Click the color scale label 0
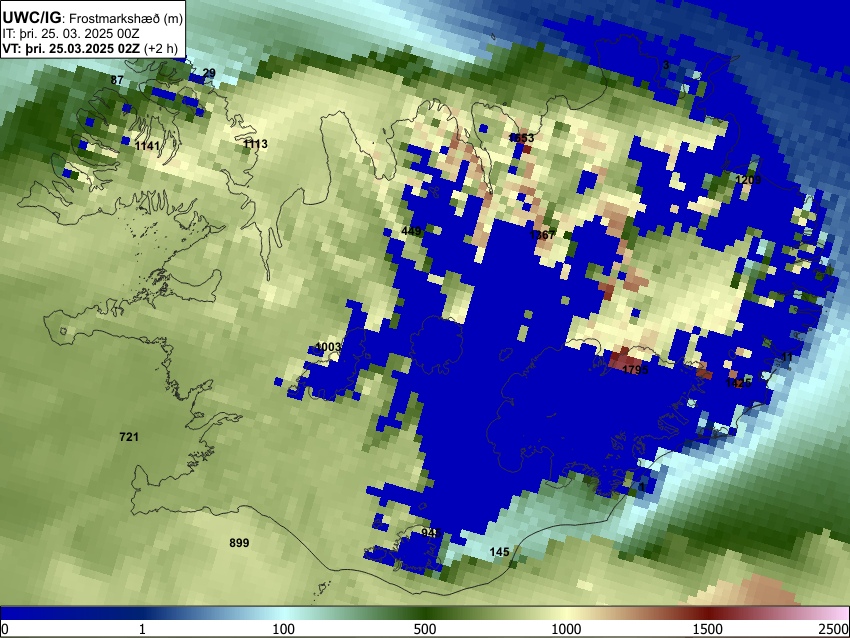This screenshot has height=638, width=850. tap(5, 629)
